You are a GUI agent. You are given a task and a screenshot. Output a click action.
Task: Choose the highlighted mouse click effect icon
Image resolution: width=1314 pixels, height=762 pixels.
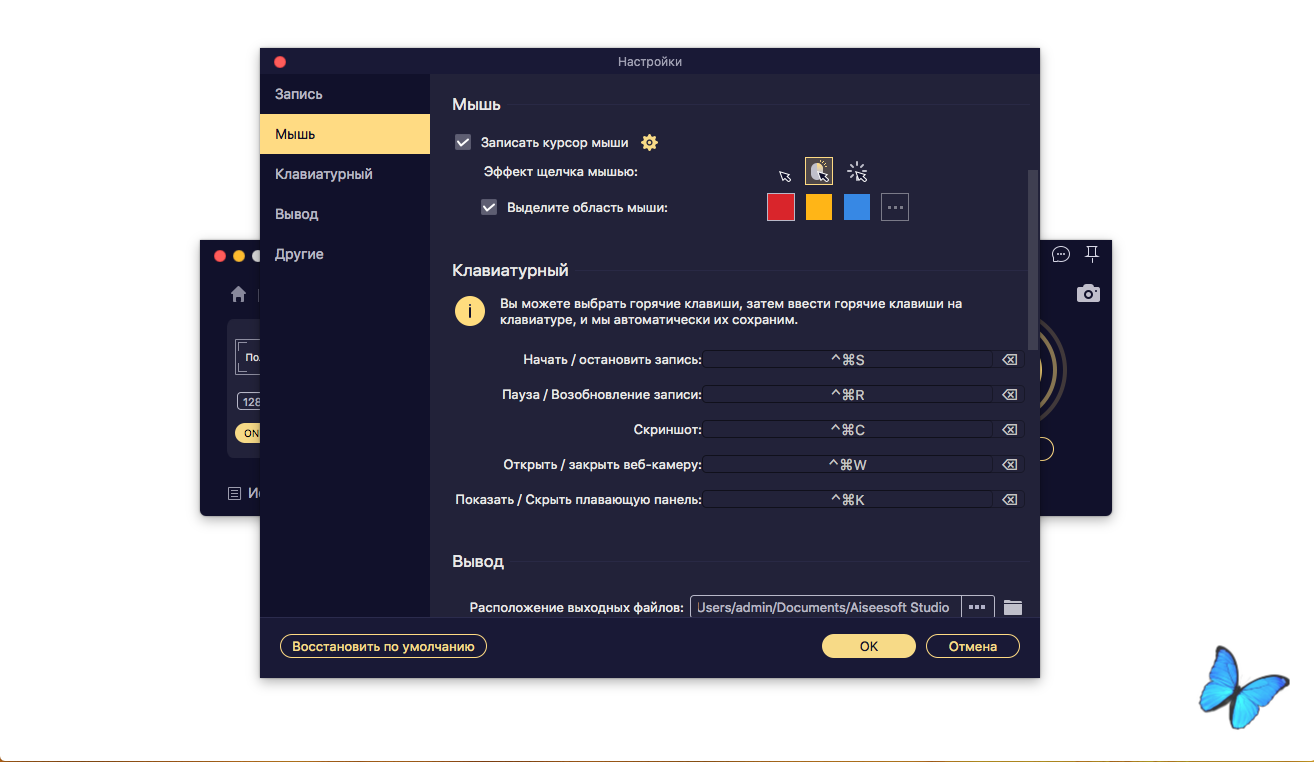tap(819, 172)
